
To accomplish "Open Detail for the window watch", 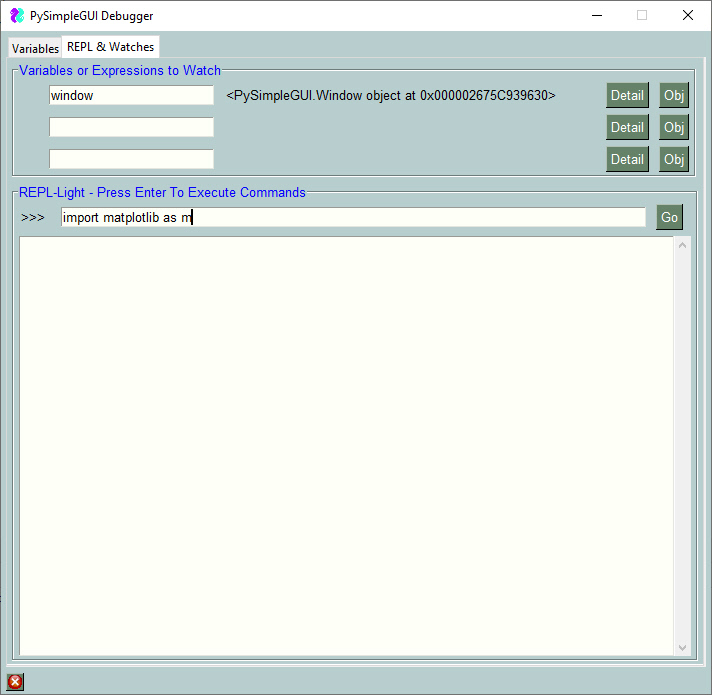I will tap(627, 95).
